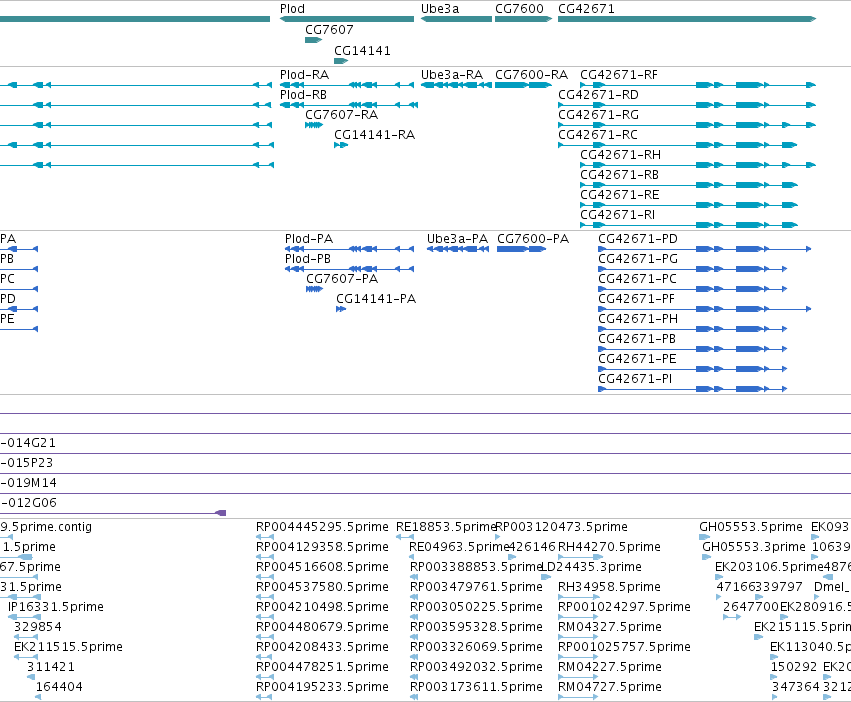This screenshot has width=851, height=702.
Task: Select the CG42671-RD transcript
Action: [687, 105]
